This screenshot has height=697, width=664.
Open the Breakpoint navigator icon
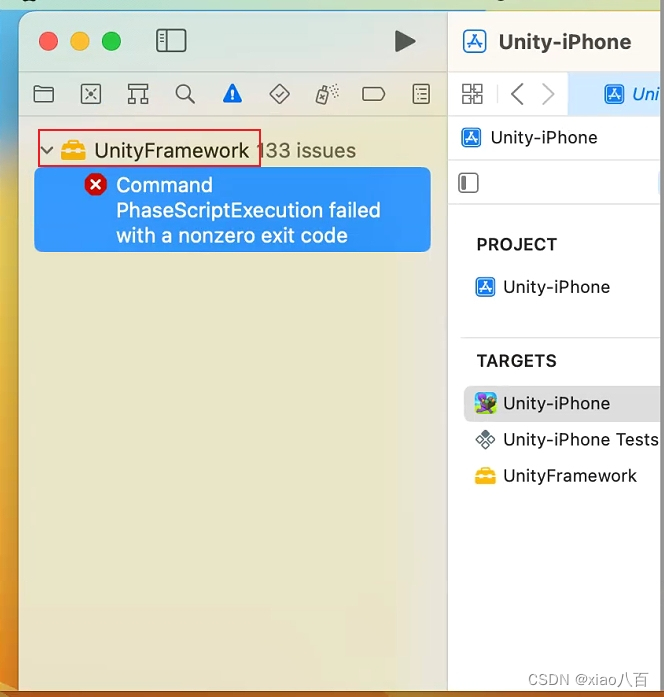click(x=373, y=94)
